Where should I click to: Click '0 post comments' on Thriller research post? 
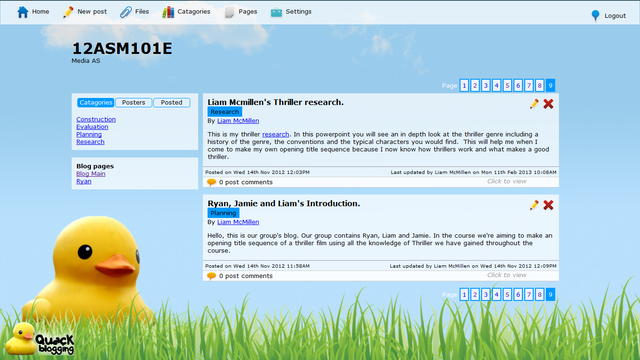pyautogui.click(x=246, y=182)
